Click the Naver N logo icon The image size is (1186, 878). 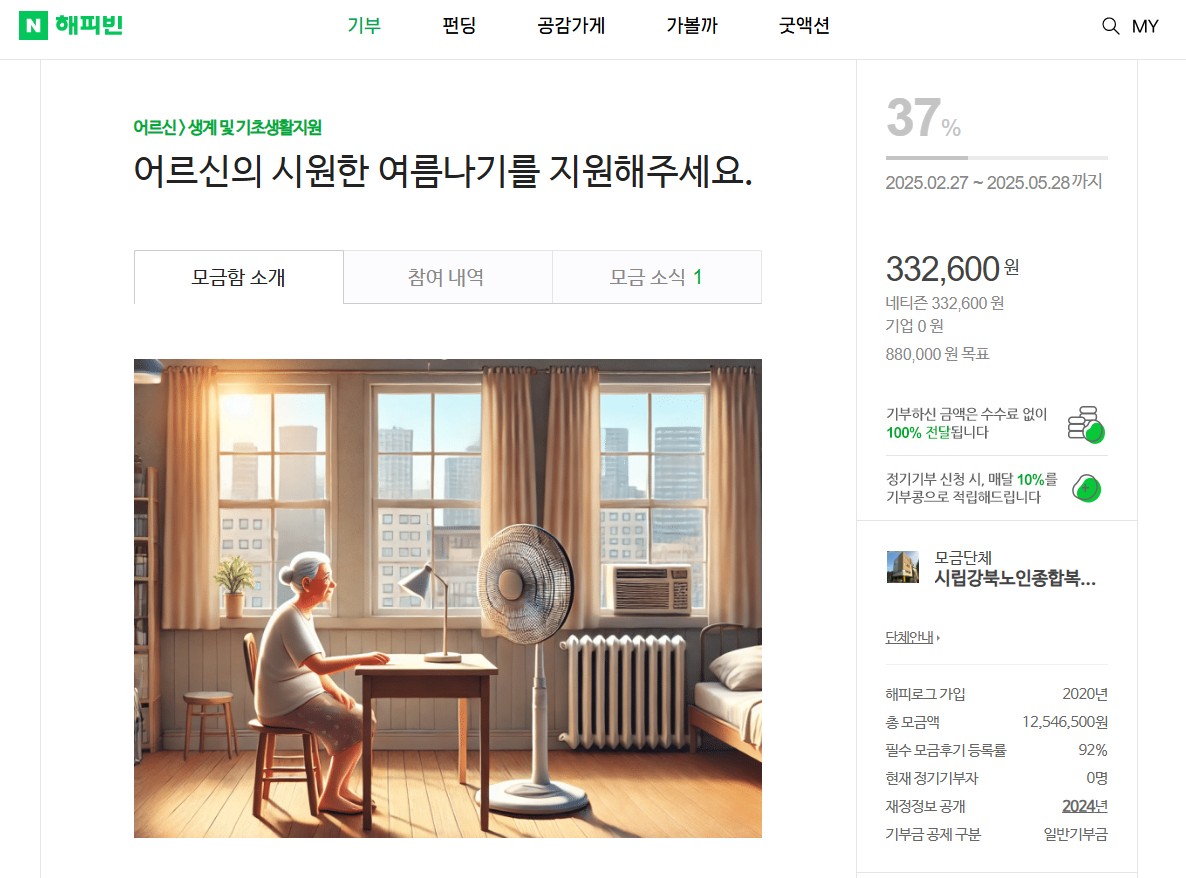33,26
